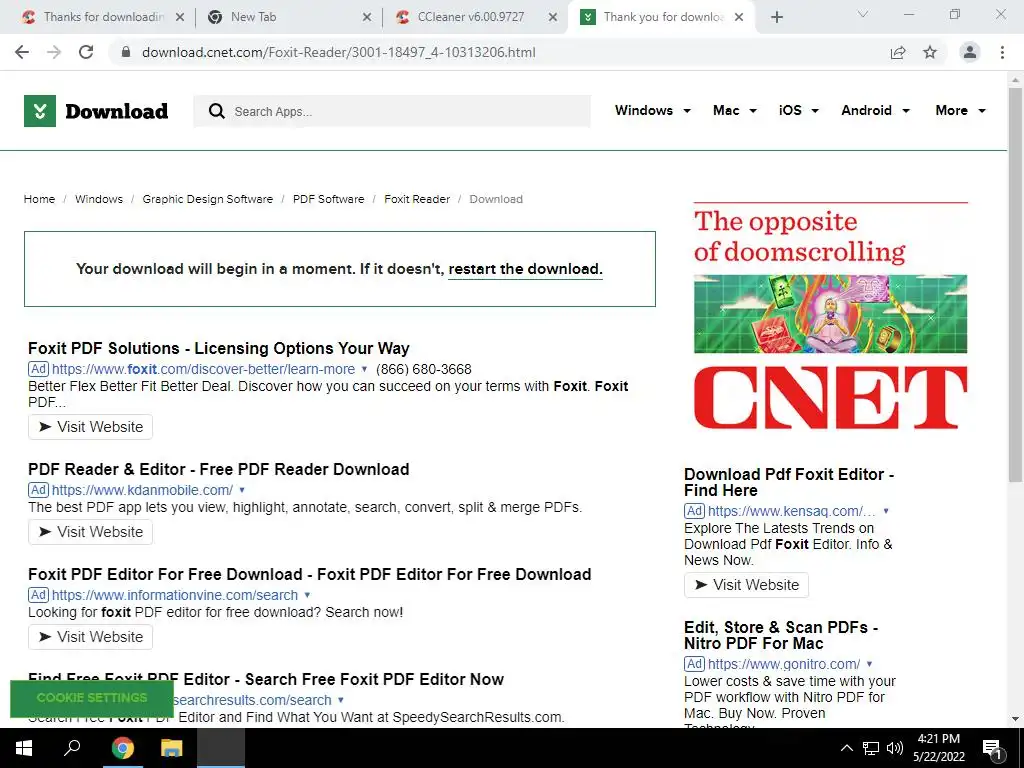Open Windows taskbar search
This screenshot has height=768, width=1024.
click(72, 748)
